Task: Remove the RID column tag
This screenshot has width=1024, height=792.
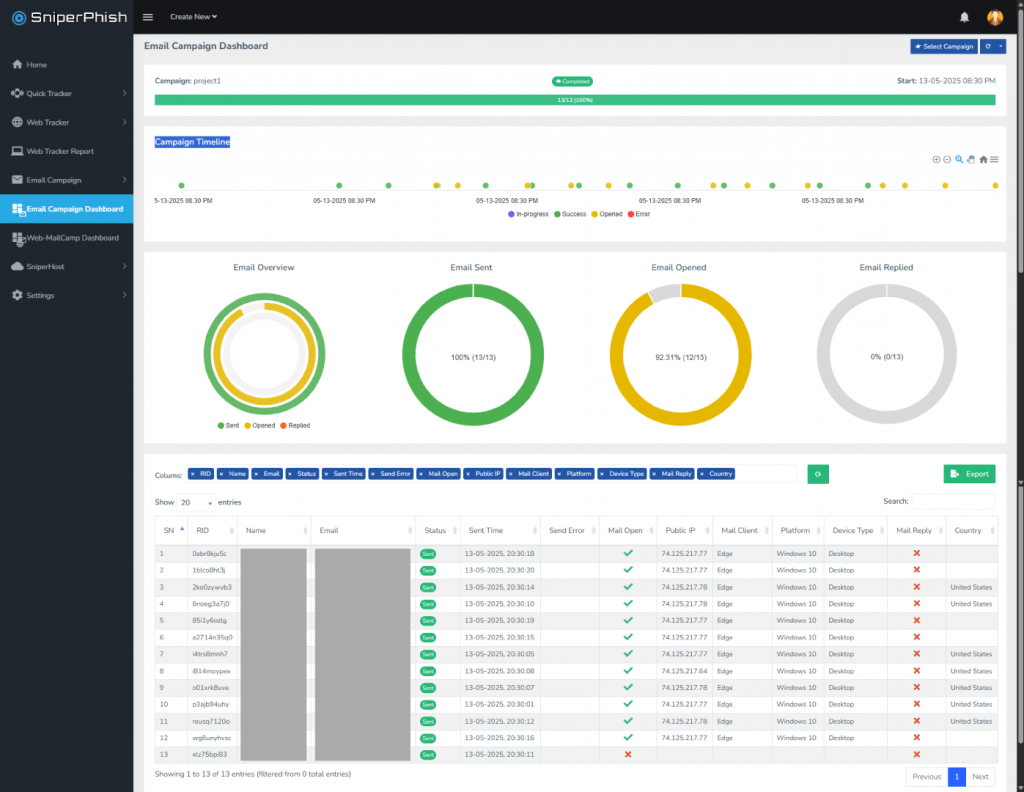Action: [193, 474]
